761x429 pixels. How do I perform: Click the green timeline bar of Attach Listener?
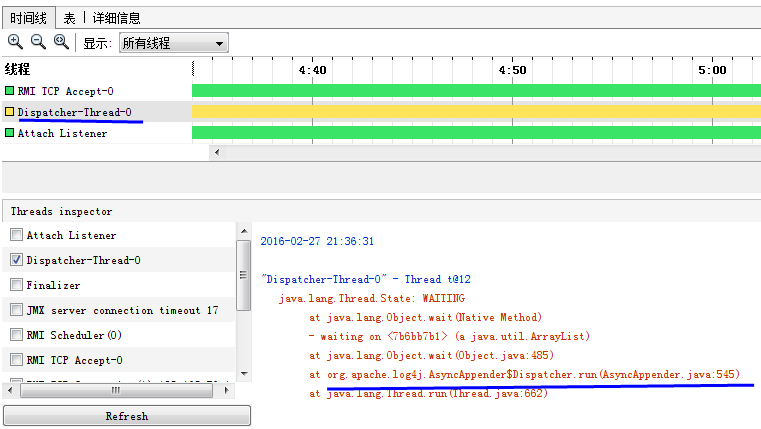click(x=477, y=133)
